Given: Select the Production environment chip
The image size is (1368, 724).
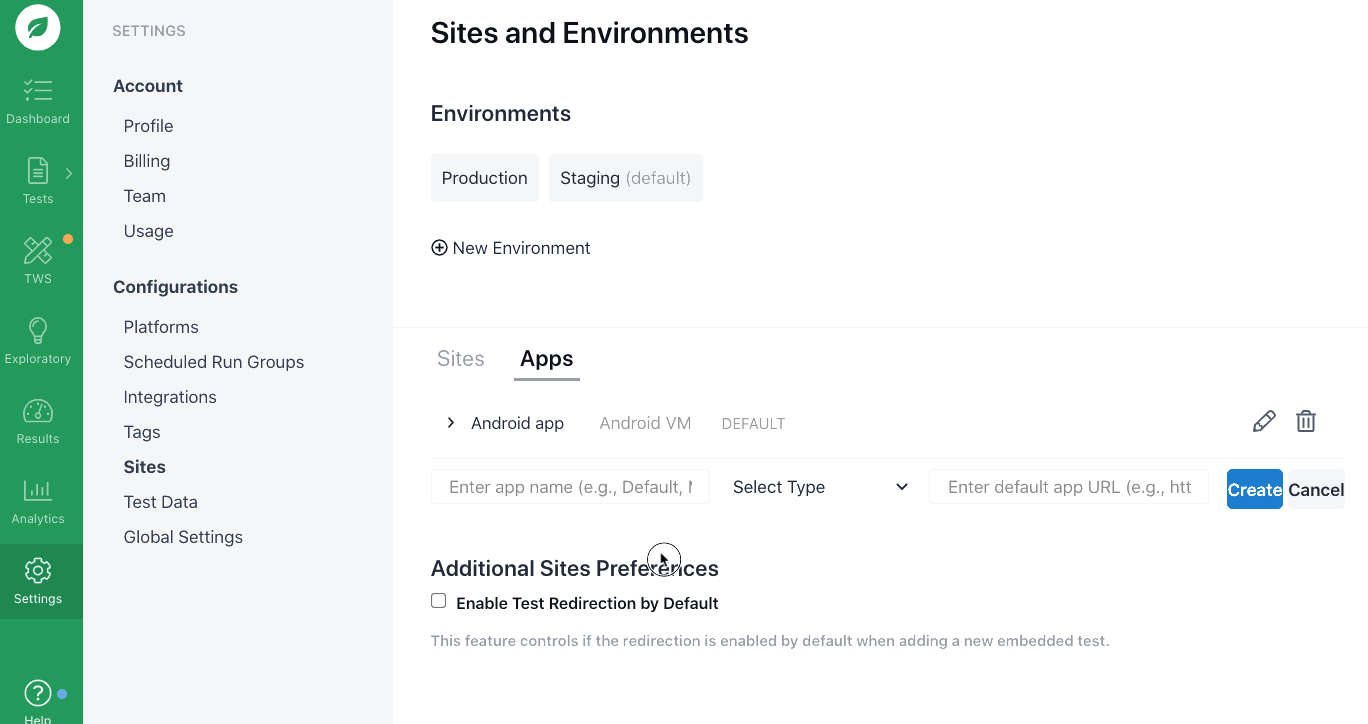Looking at the screenshot, I should point(485,178).
